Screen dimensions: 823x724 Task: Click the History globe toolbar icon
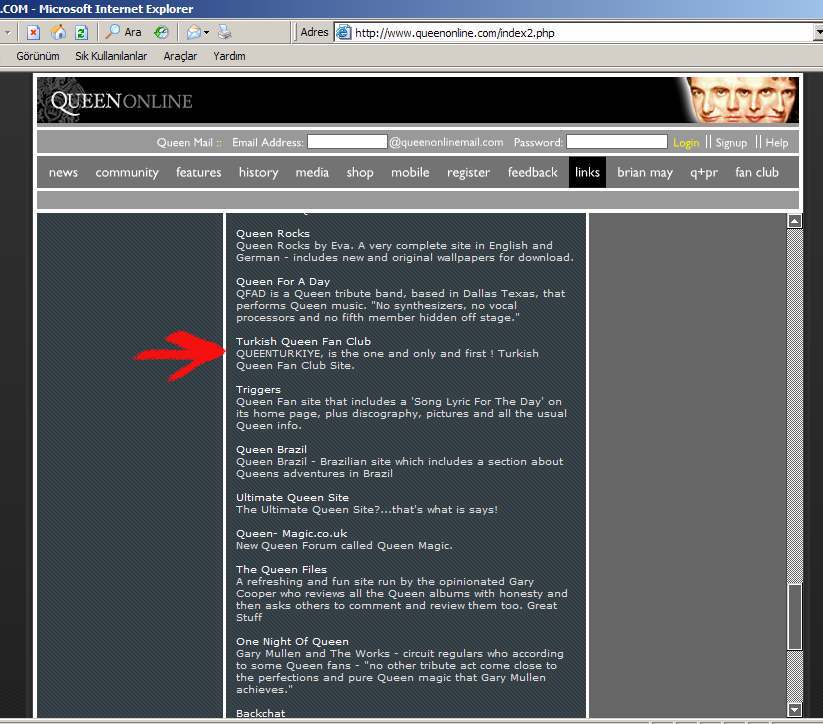(x=161, y=33)
